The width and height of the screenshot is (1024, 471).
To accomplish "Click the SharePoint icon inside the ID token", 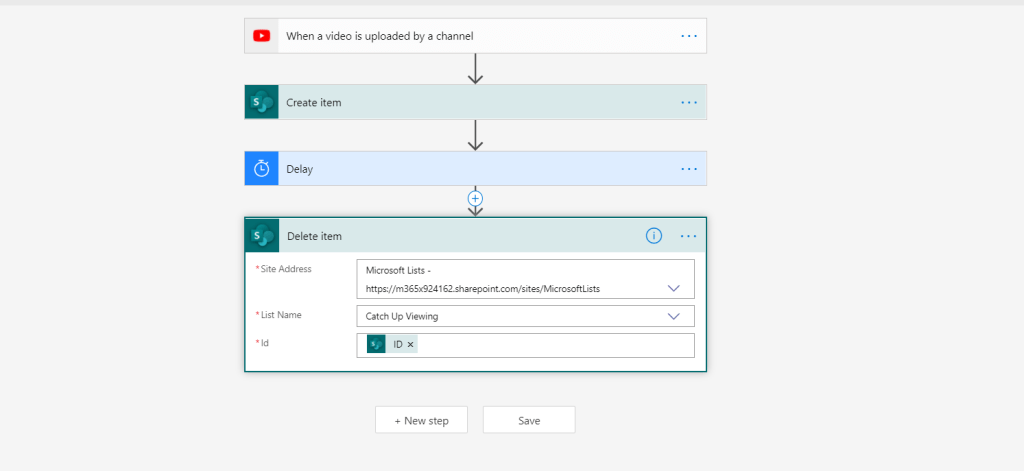I will tap(376, 344).
